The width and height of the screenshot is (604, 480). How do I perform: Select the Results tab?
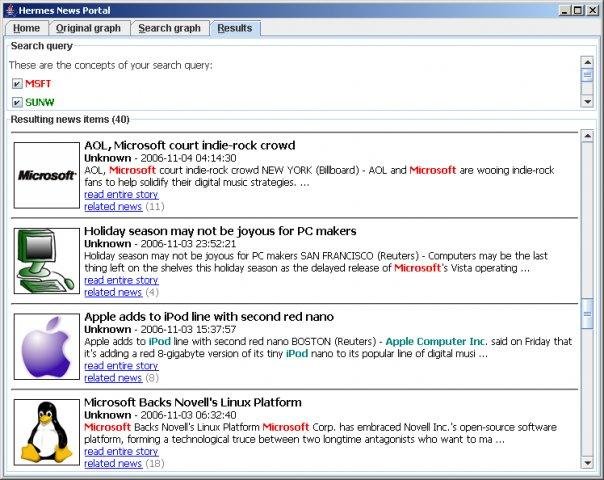click(x=235, y=28)
